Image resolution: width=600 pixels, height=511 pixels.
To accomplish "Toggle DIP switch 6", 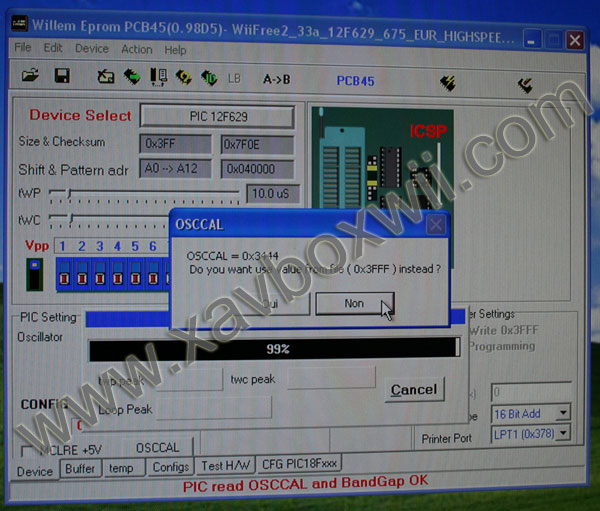I will point(153,273).
